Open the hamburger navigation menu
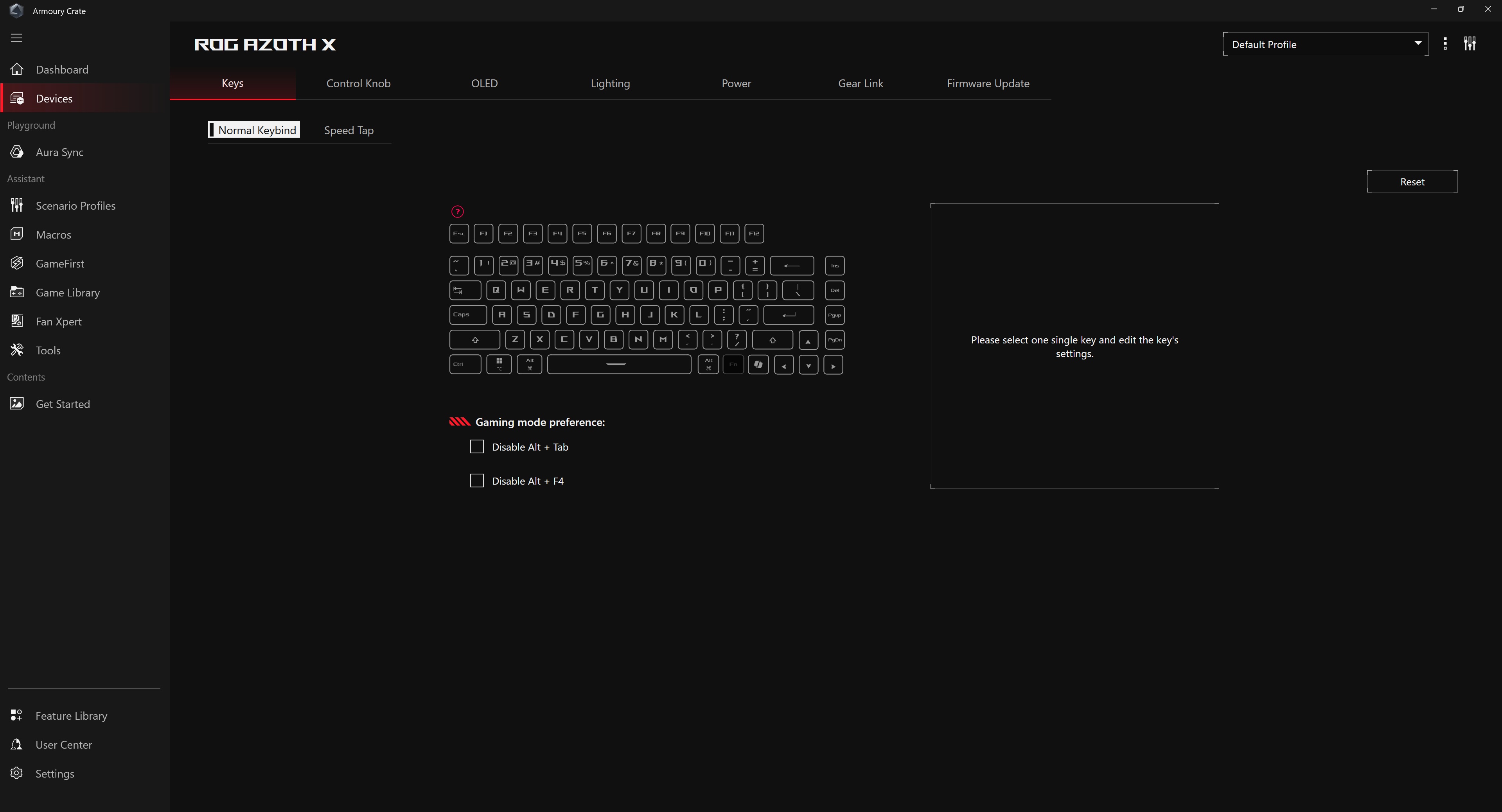This screenshot has height=812, width=1502. pos(16,38)
